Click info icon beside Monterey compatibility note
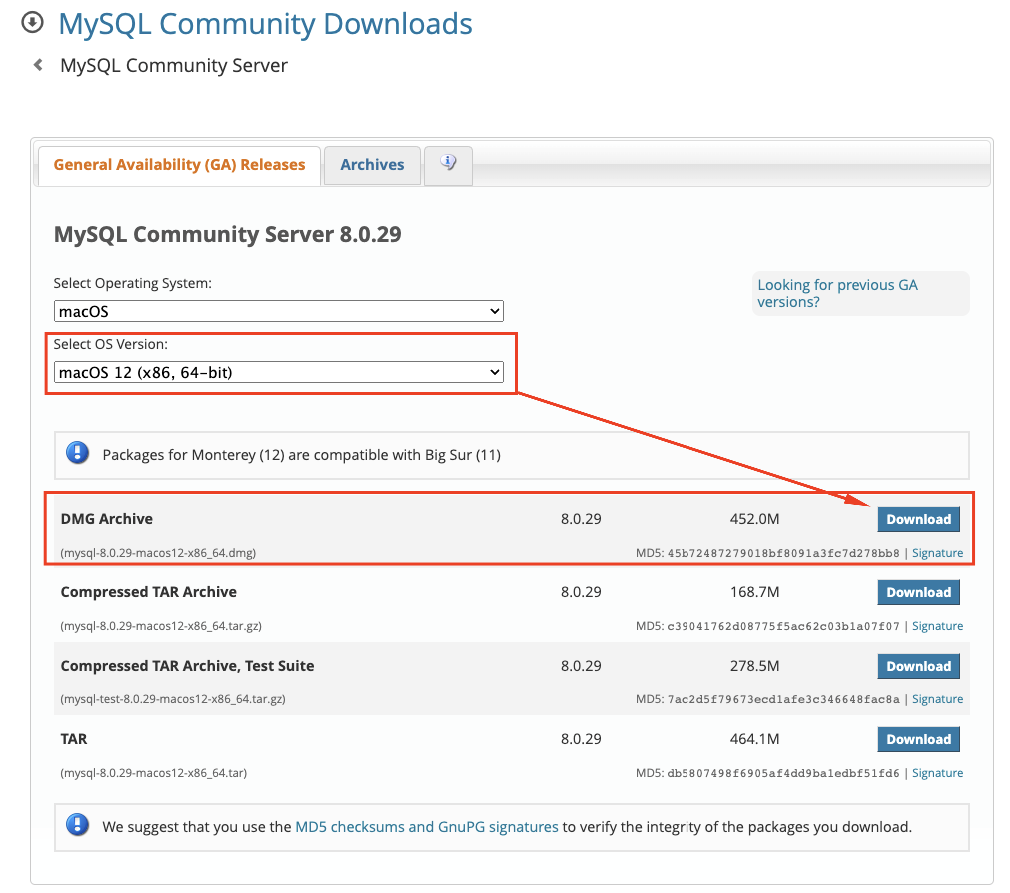The height and width of the screenshot is (893, 1010). pos(77,453)
